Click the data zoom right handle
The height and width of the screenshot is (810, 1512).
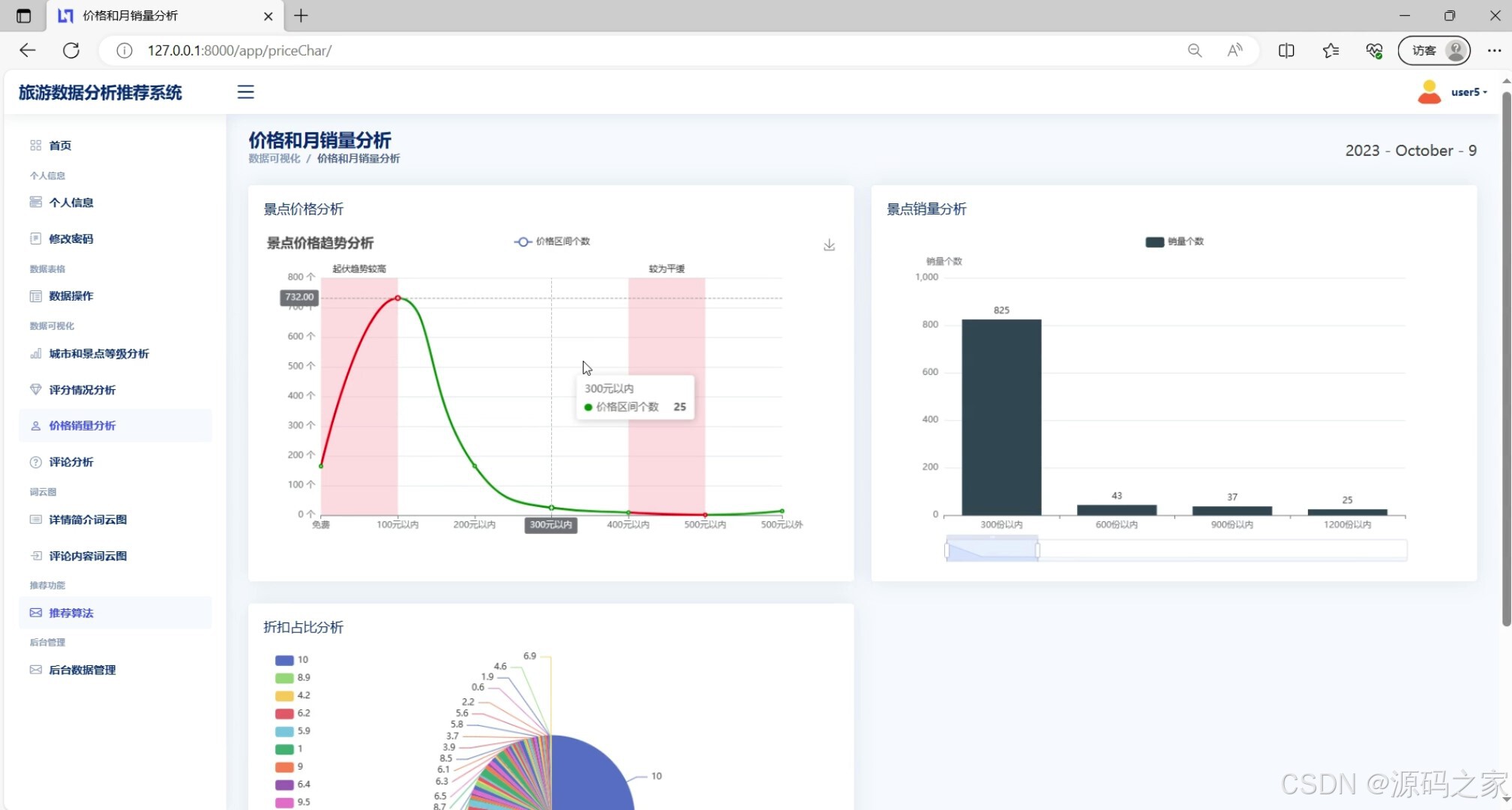pos(1037,550)
